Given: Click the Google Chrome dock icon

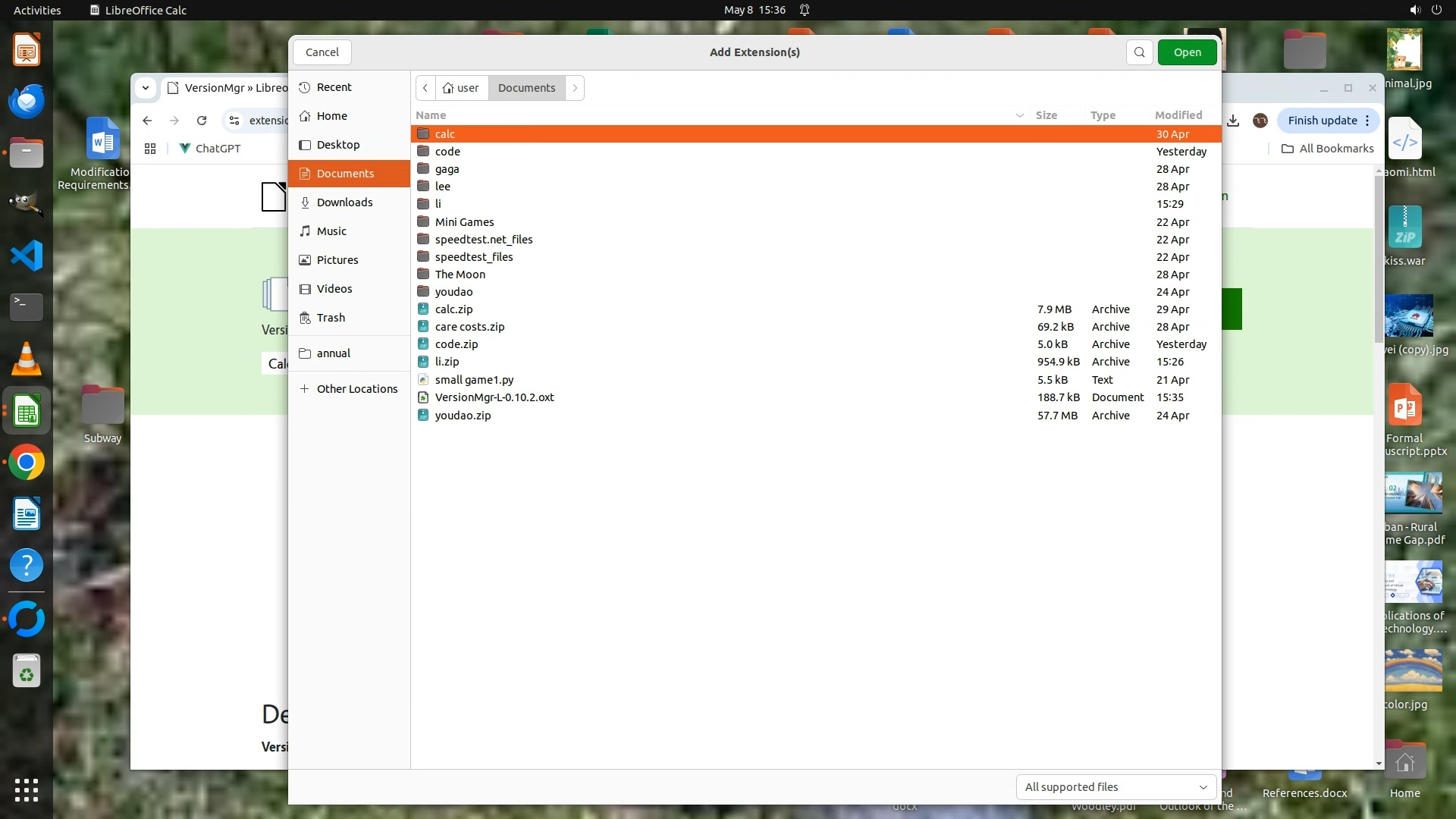Looking at the screenshot, I should [27, 463].
